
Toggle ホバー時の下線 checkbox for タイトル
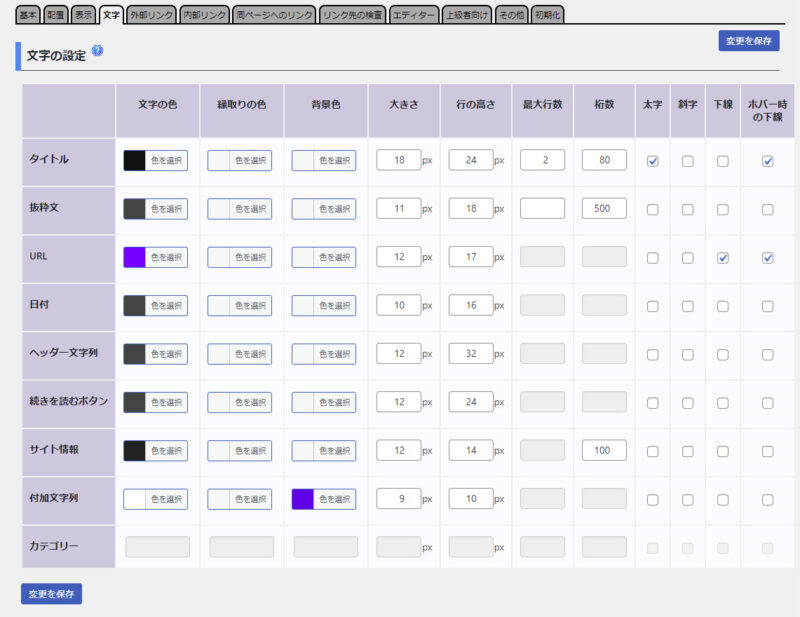tap(767, 161)
